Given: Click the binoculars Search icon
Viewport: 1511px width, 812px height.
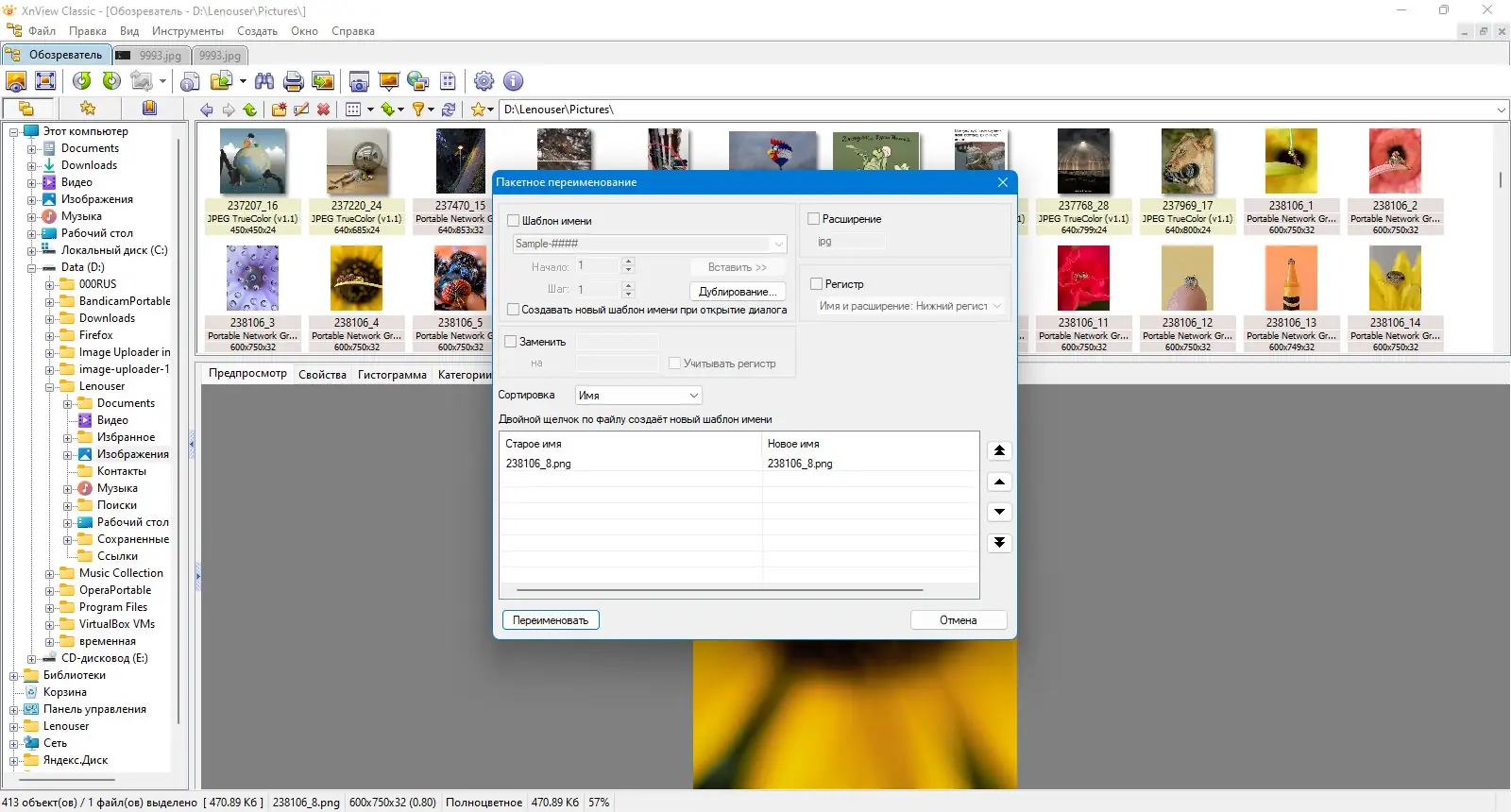Looking at the screenshot, I should pos(264,81).
